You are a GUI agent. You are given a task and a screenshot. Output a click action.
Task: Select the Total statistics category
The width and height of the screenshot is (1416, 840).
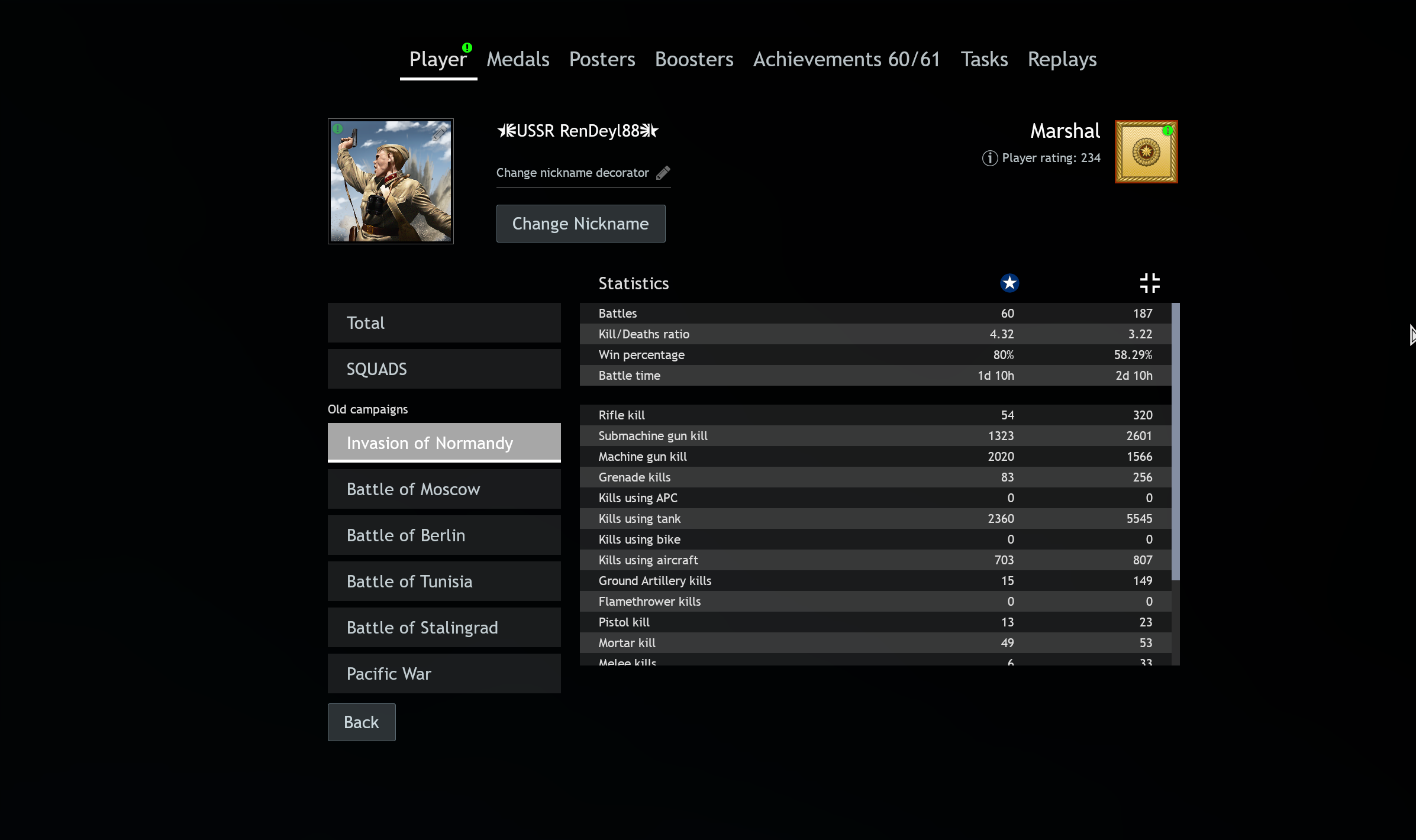click(x=444, y=323)
